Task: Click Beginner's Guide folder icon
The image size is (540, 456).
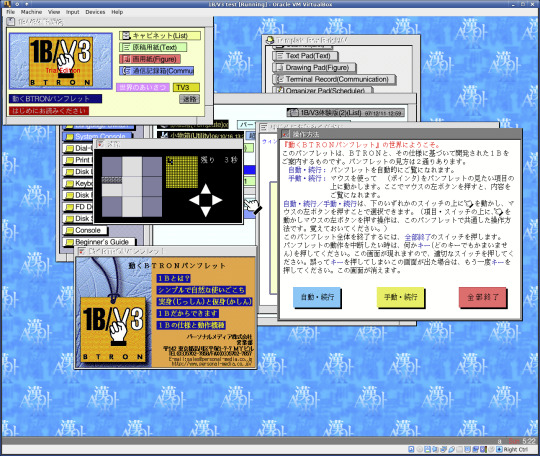Action: [x=100, y=242]
